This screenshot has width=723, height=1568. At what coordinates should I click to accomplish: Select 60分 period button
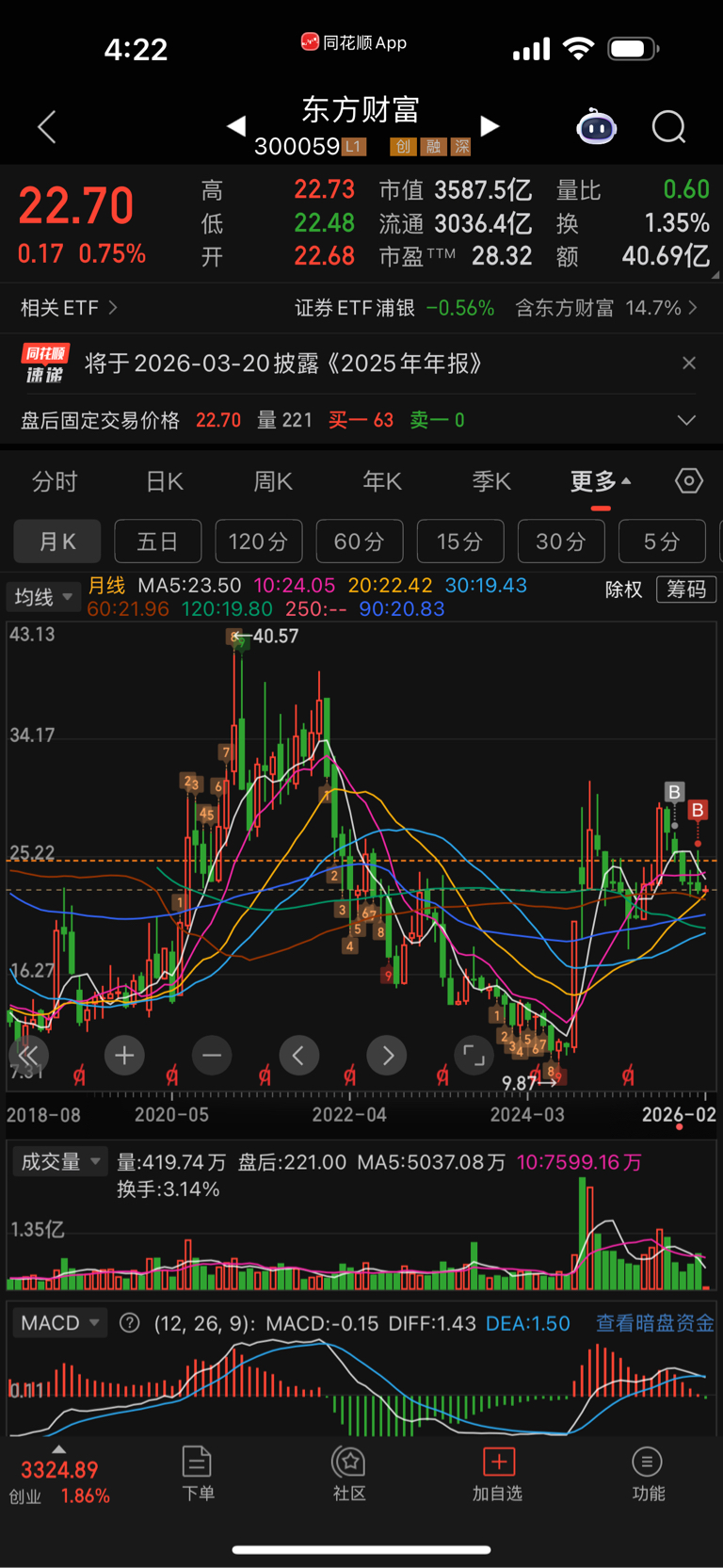(x=359, y=542)
